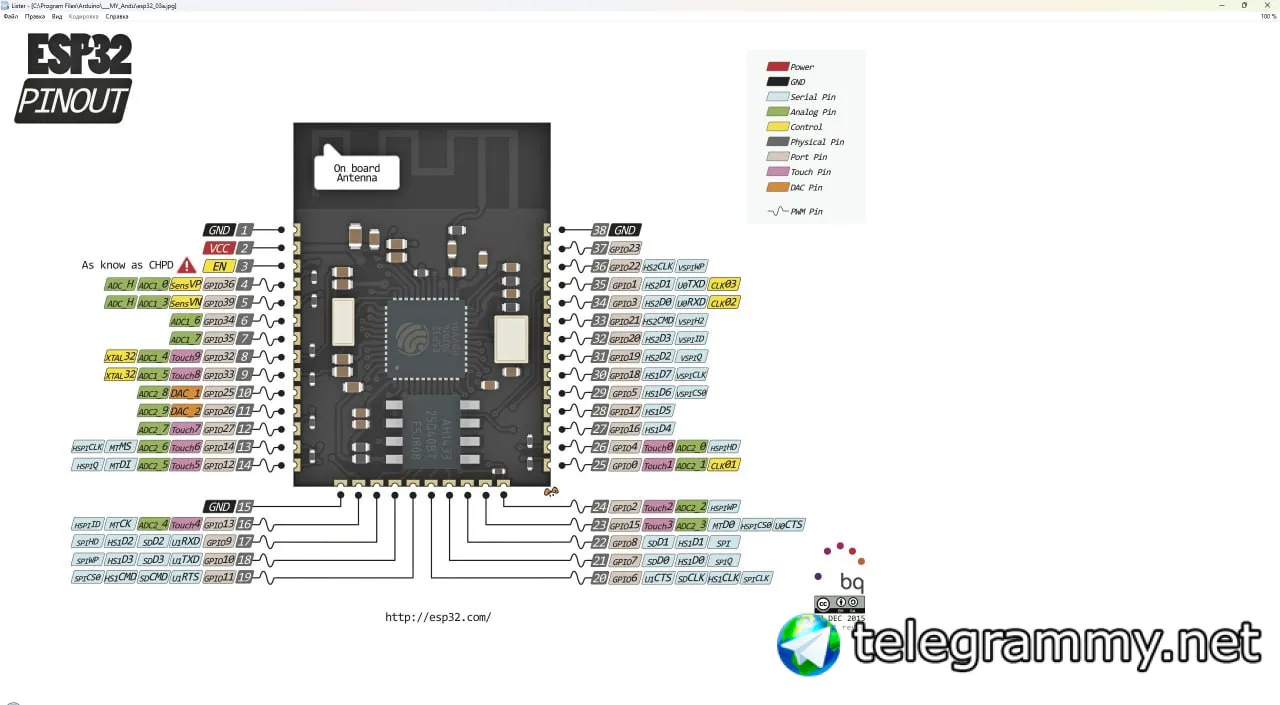This screenshot has width=1280, height=705.
Task: Click the bq logo
Action: click(841, 568)
